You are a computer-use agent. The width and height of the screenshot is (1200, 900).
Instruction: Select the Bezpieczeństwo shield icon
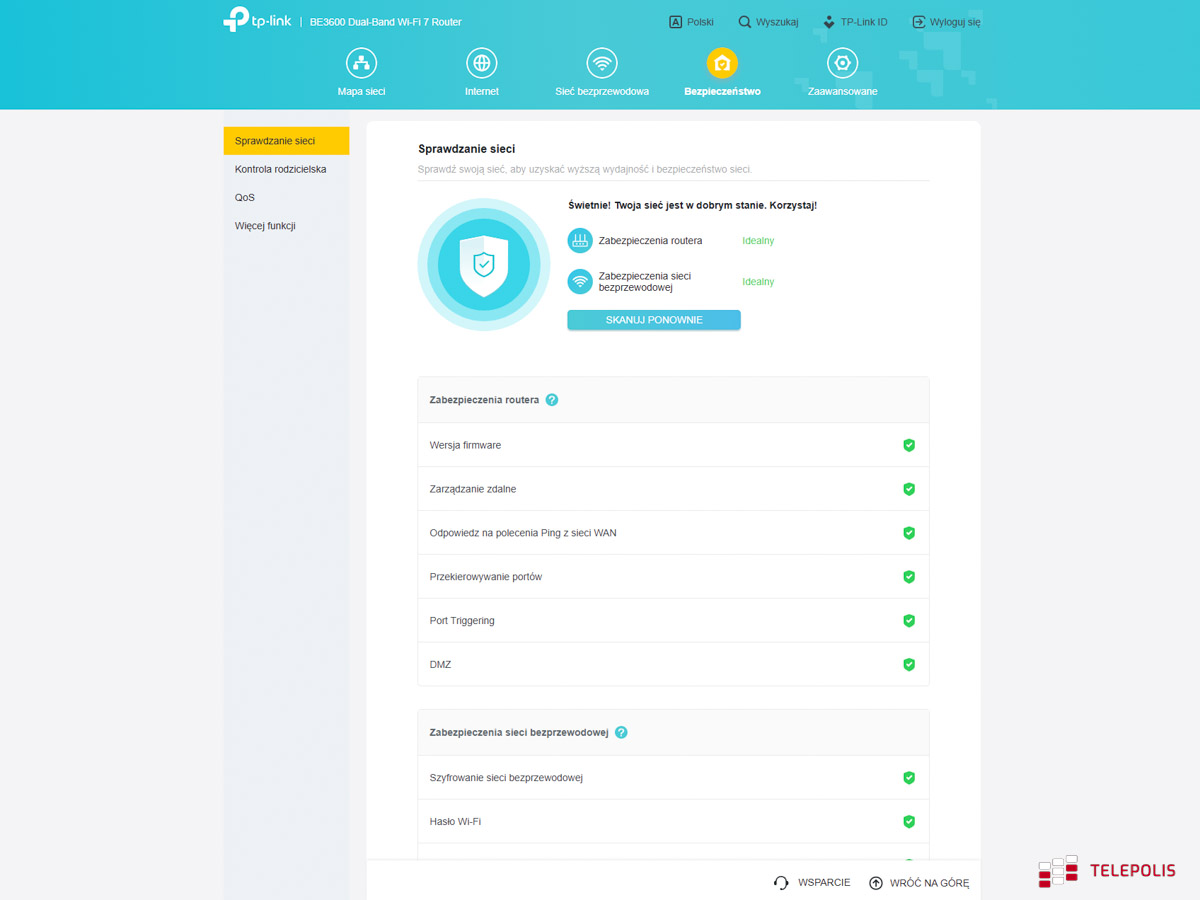coord(722,64)
